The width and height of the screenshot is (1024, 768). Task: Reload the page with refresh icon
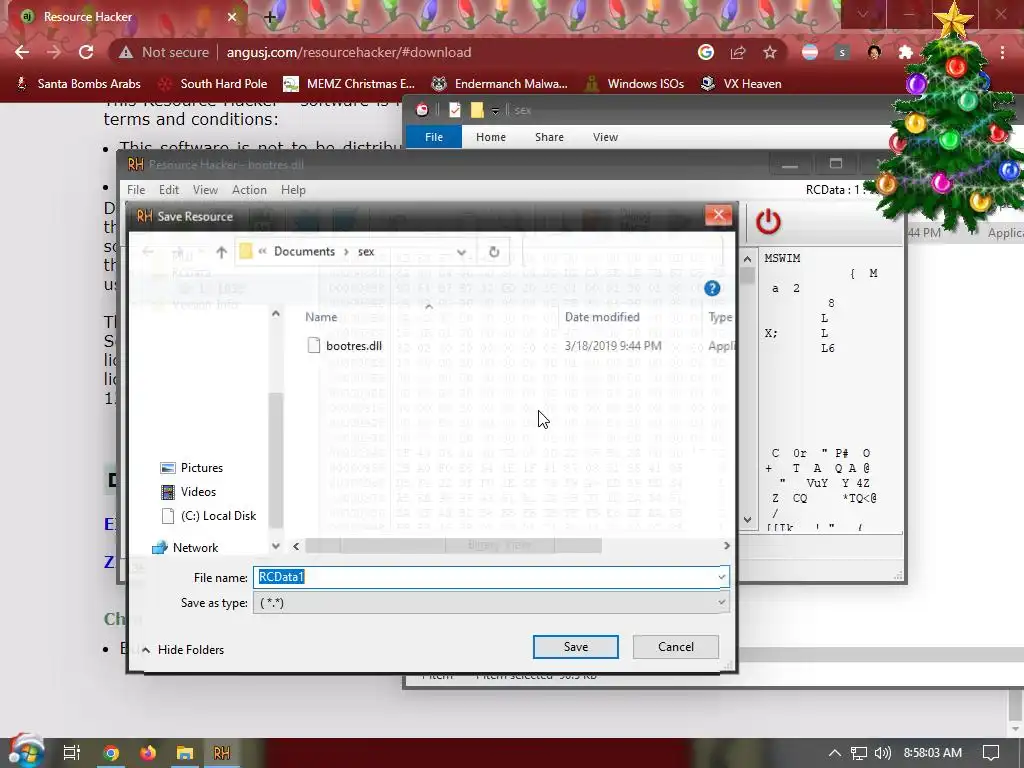pyautogui.click(x=86, y=52)
